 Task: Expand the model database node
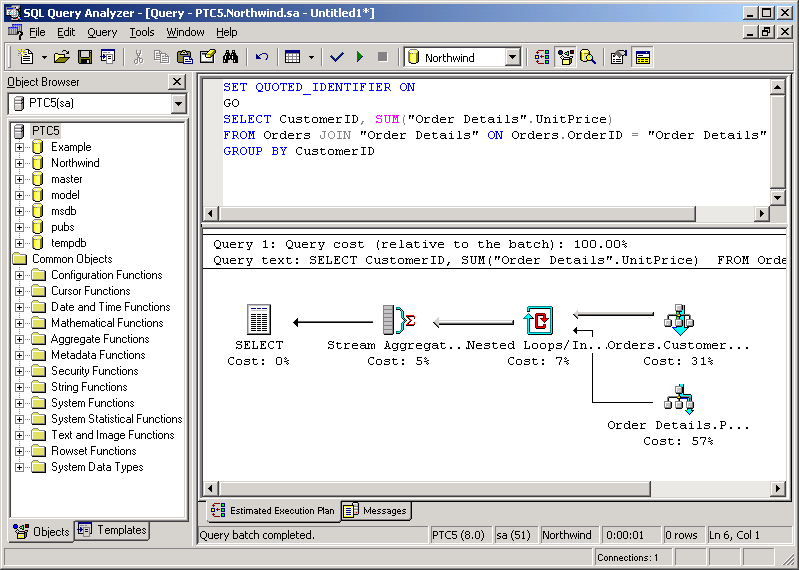pos(19,195)
